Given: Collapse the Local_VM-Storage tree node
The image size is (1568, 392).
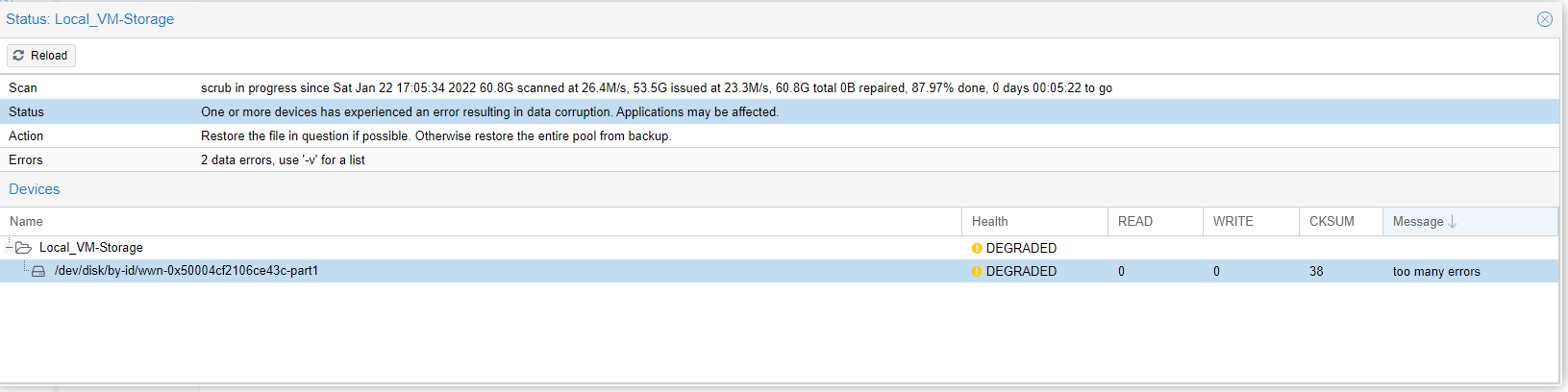Looking at the screenshot, I should point(9,248).
